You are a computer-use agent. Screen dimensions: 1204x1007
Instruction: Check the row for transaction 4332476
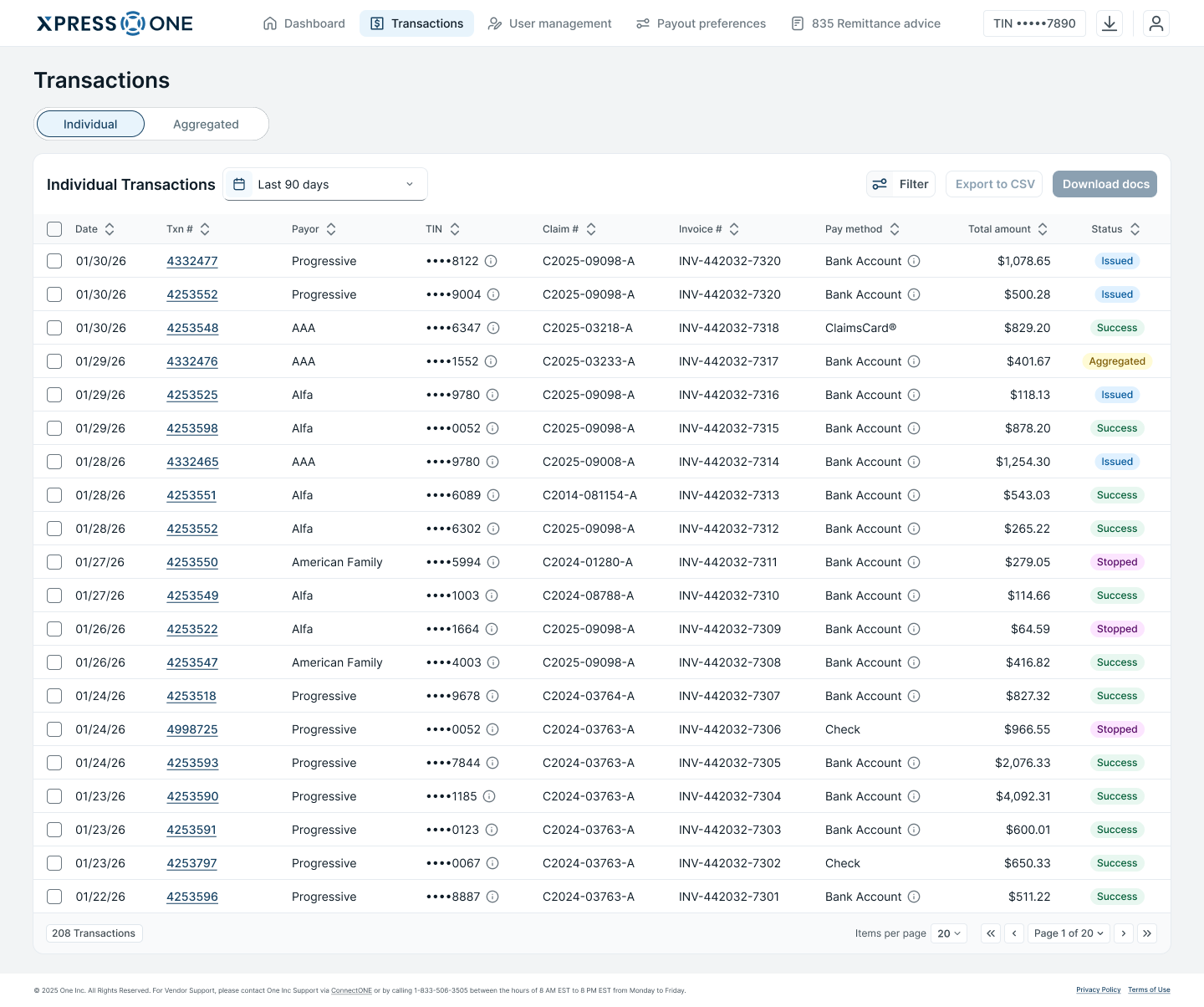click(54, 361)
